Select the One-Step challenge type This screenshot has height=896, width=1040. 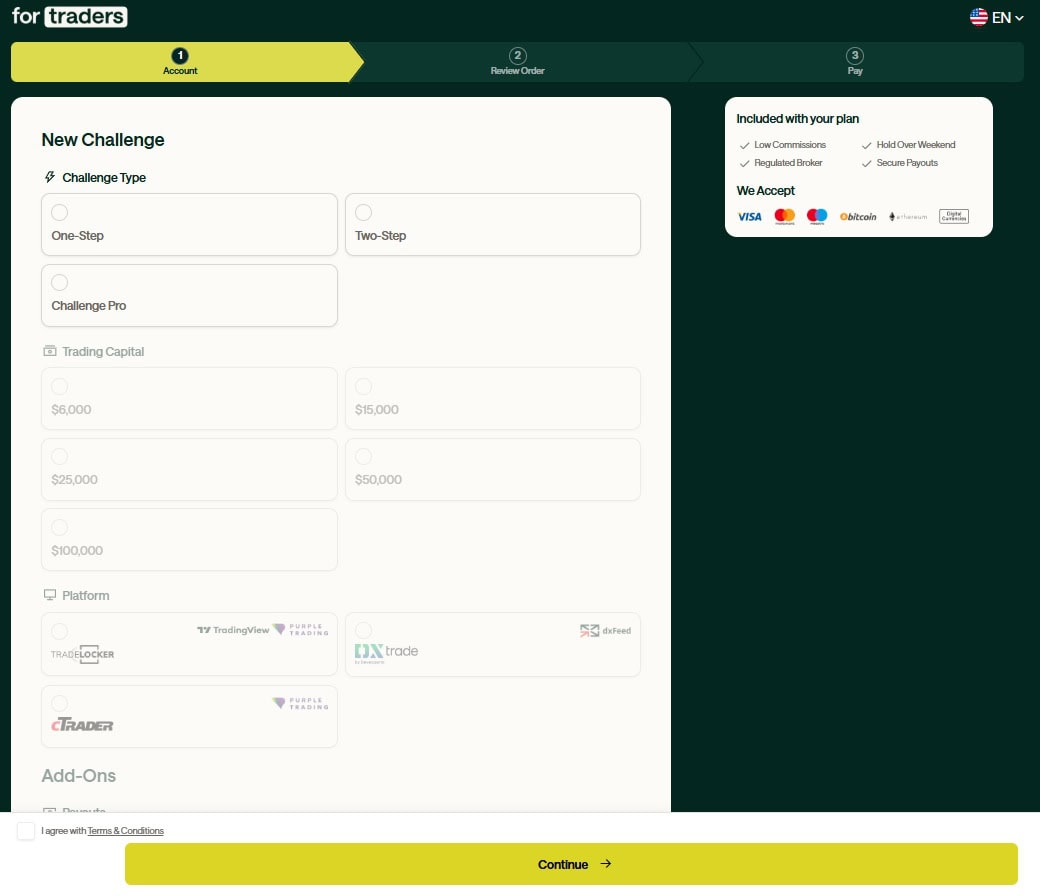tap(189, 224)
